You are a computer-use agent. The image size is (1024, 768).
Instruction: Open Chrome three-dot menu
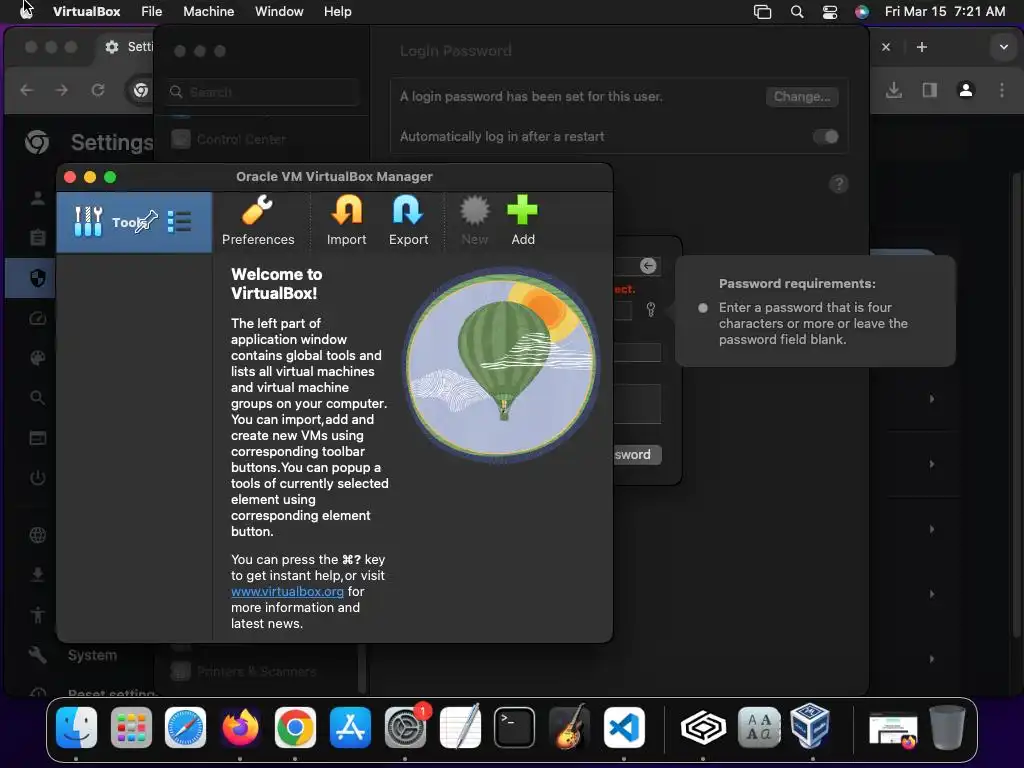click(1002, 90)
